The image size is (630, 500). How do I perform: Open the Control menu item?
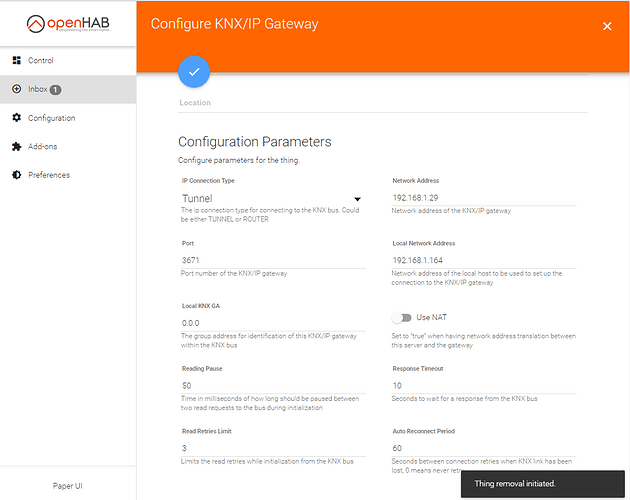[68, 60]
